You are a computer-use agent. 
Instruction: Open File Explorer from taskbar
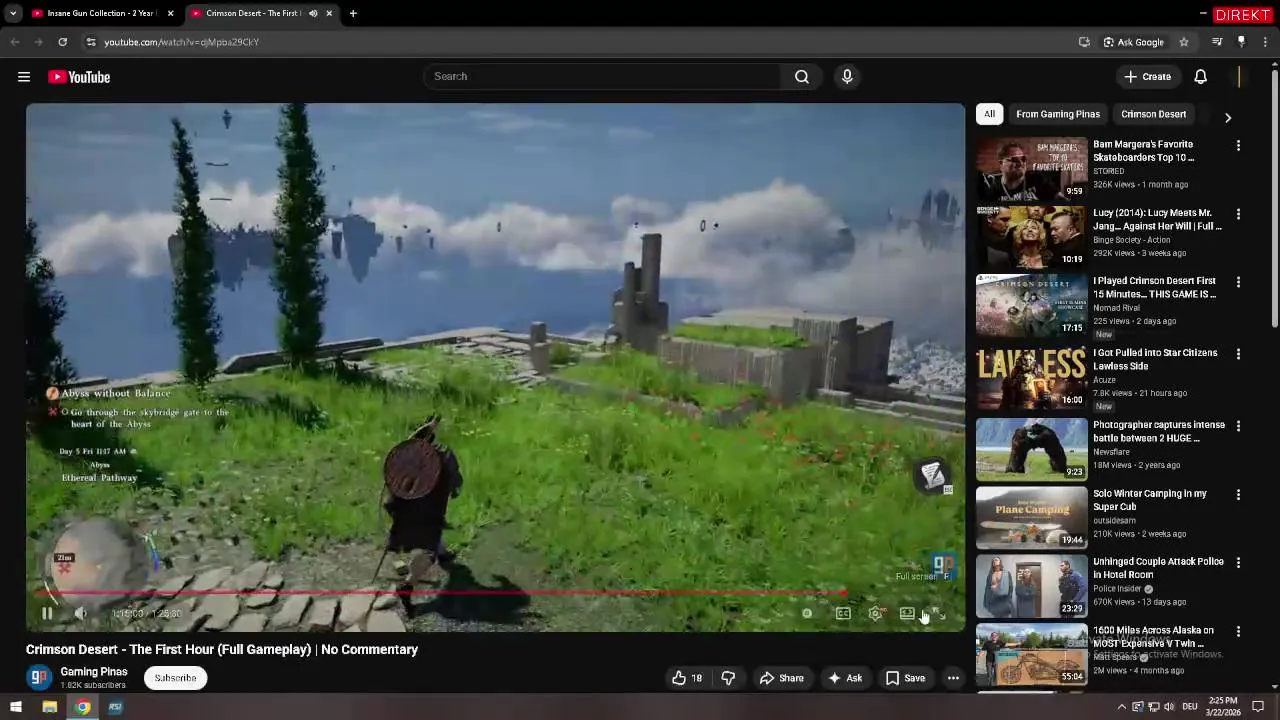49,707
